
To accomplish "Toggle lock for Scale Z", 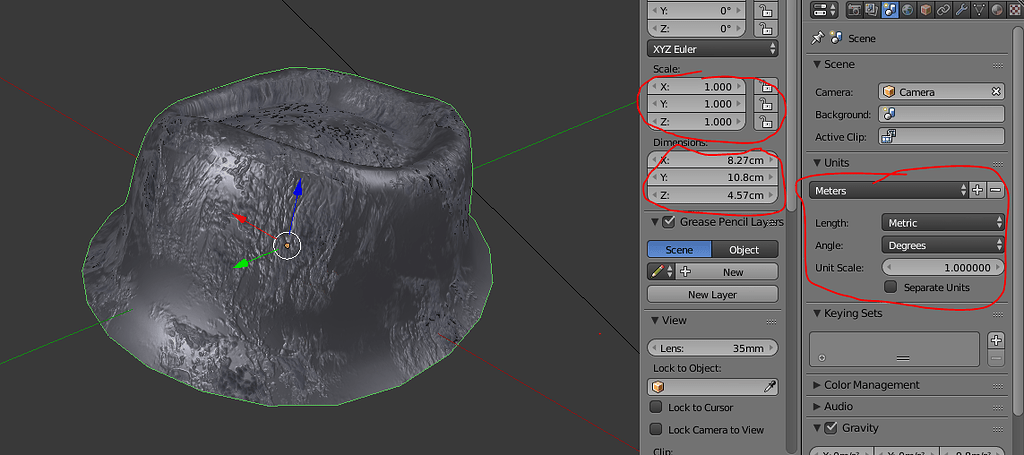I will pyautogui.click(x=765, y=121).
